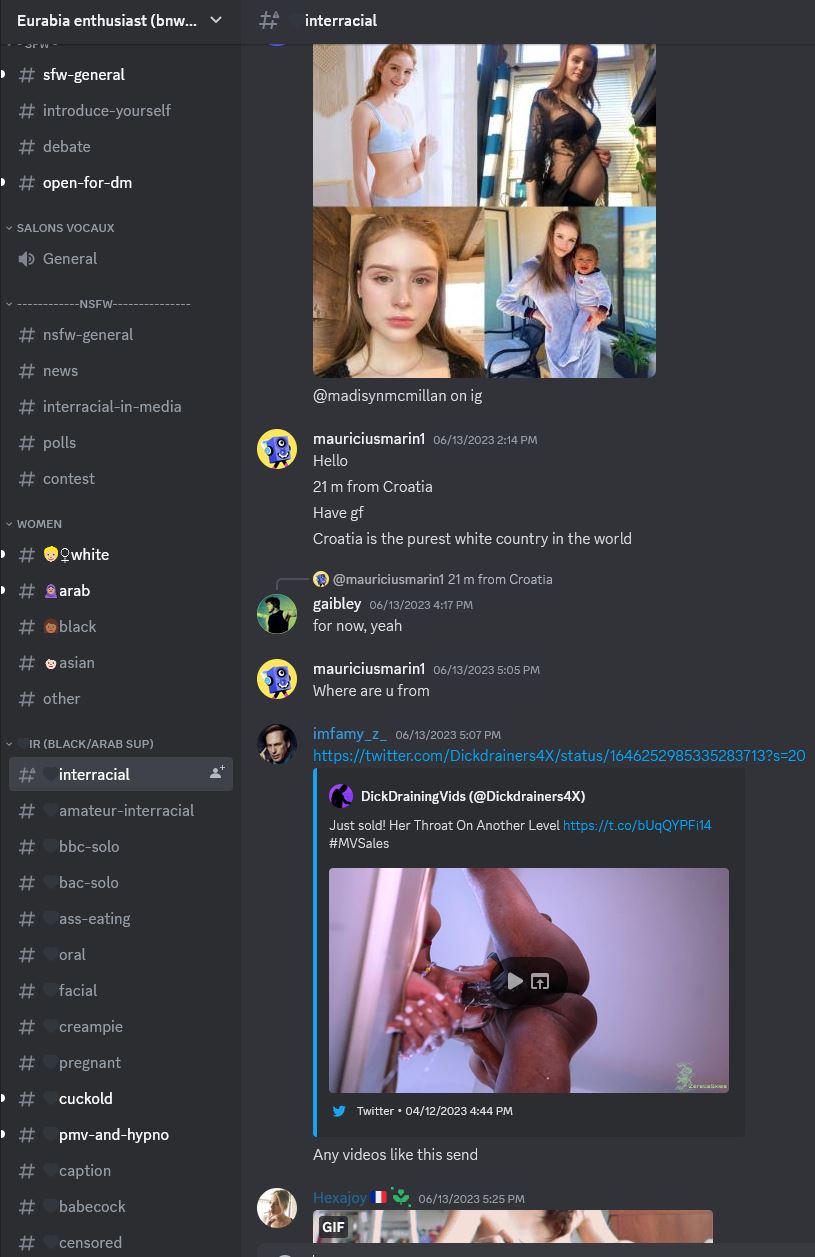Image resolution: width=815 pixels, height=1257 pixels.
Task: Click the hash icon in the channel header
Action: point(269,20)
